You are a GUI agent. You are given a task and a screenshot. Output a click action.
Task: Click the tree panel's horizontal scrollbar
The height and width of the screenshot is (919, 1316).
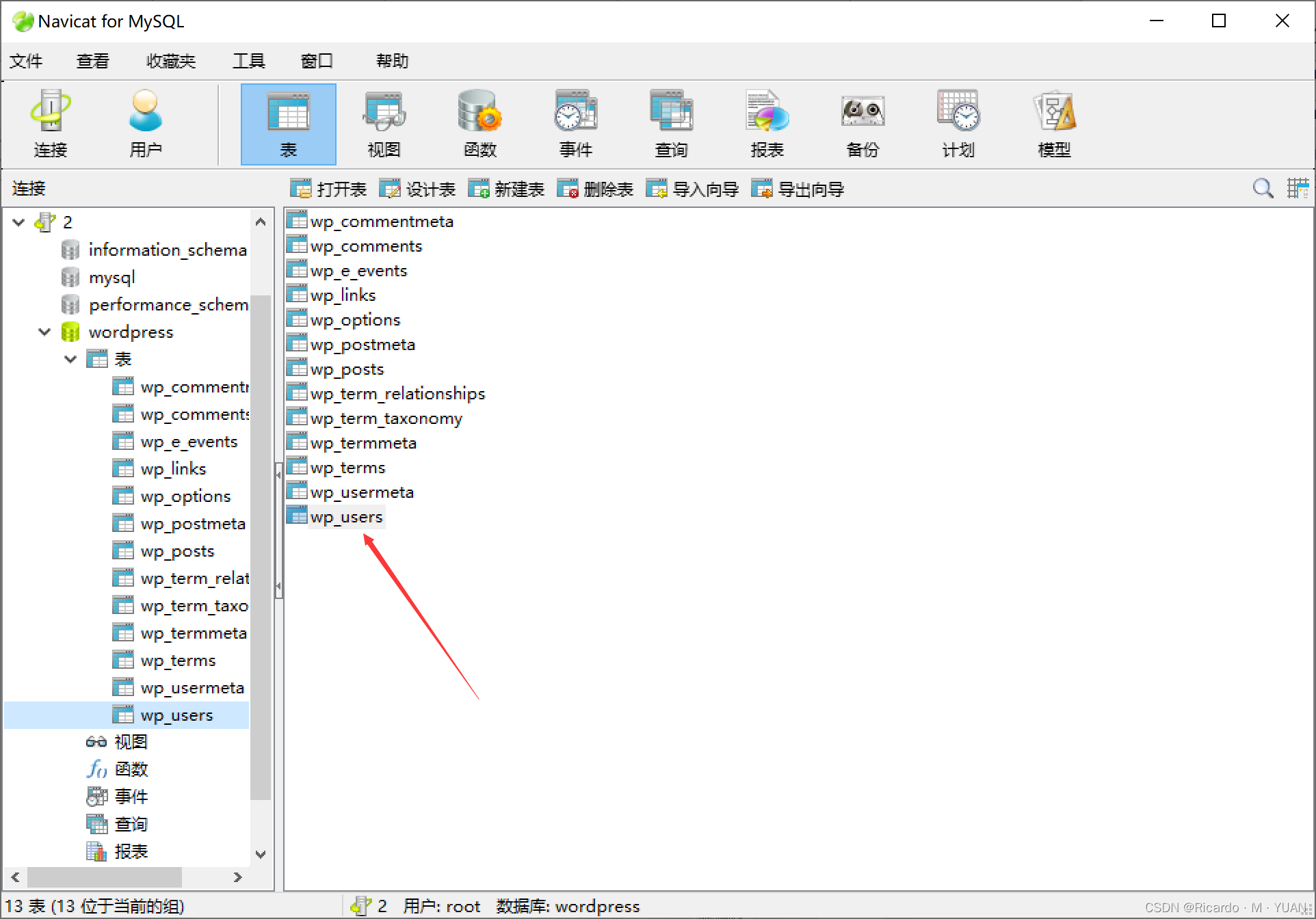[x=104, y=877]
